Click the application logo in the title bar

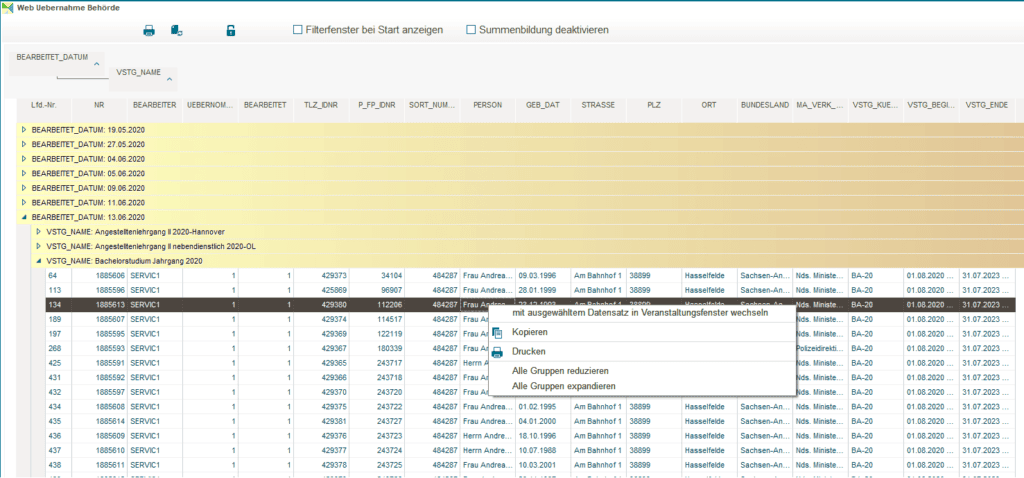[x=8, y=8]
